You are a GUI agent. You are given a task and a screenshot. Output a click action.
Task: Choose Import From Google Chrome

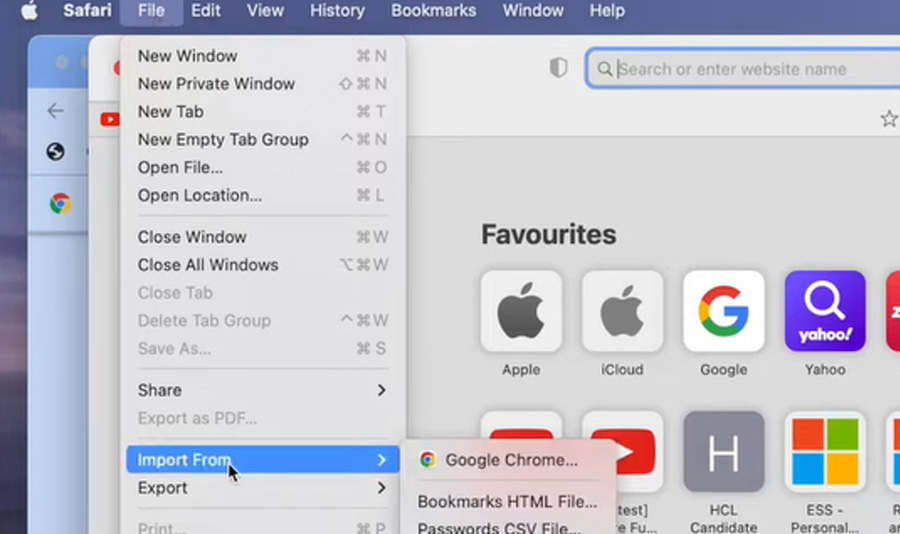click(510, 460)
